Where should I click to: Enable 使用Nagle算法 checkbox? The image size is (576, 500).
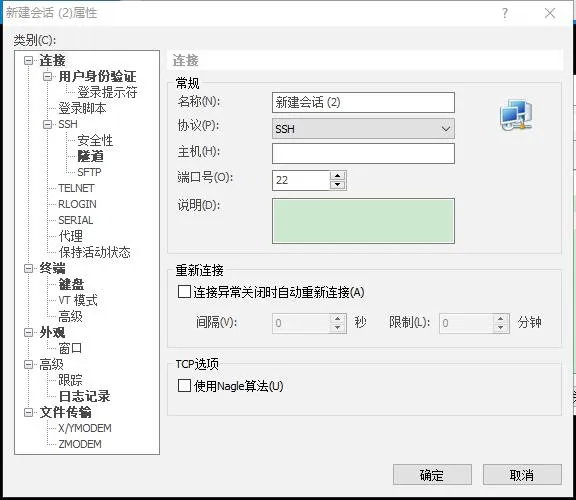[x=184, y=386]
